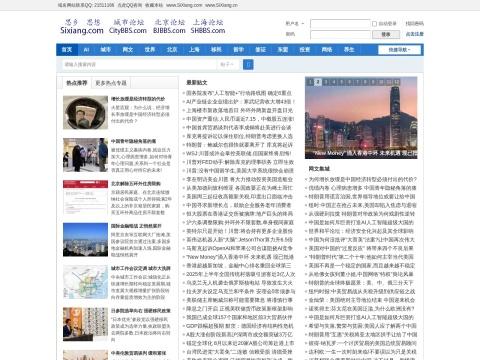Open the 找回密码 password recovery link
The height and width of the screenshot is (360, 480).
[414, 24]
